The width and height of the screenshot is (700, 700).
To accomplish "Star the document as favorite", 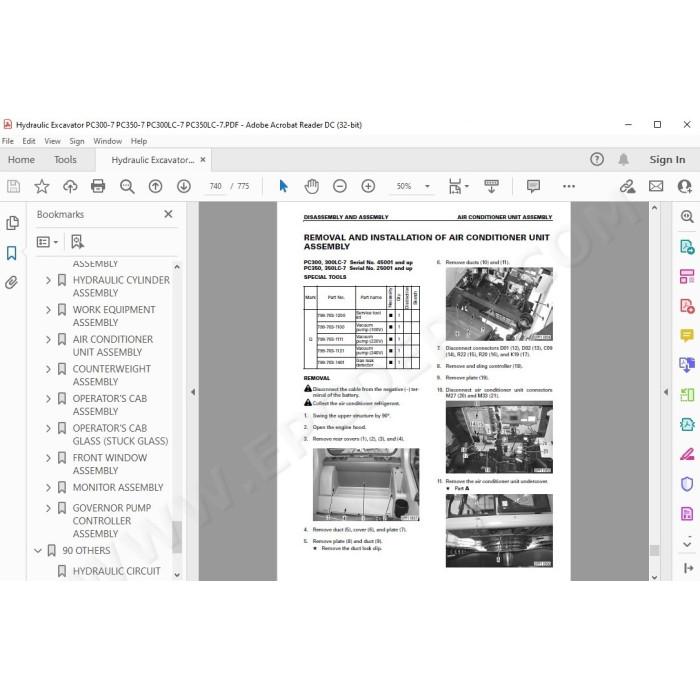I will (42, 186).
